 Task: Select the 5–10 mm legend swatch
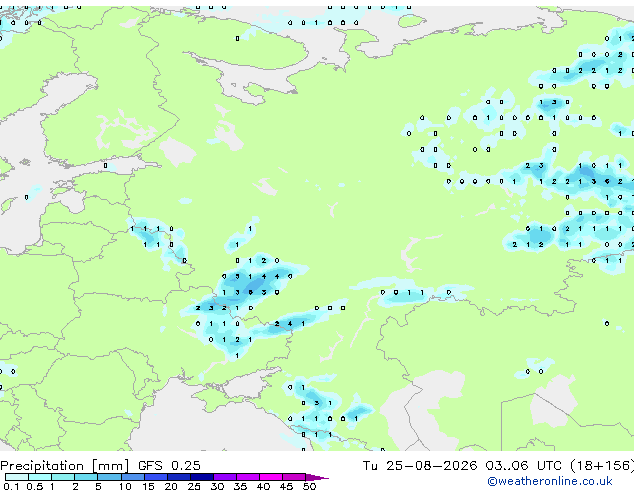(x=109, y=477)
